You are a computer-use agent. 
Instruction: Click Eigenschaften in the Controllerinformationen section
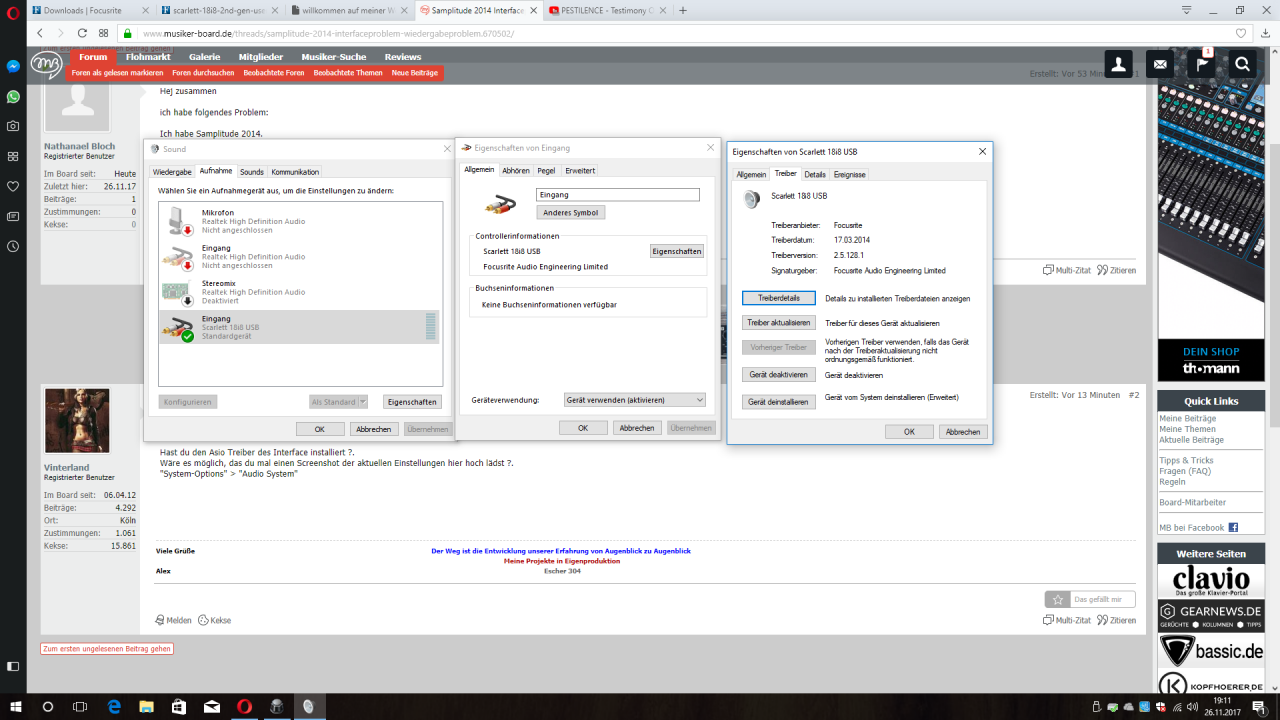pyautogui.click(x=677, y=251)
